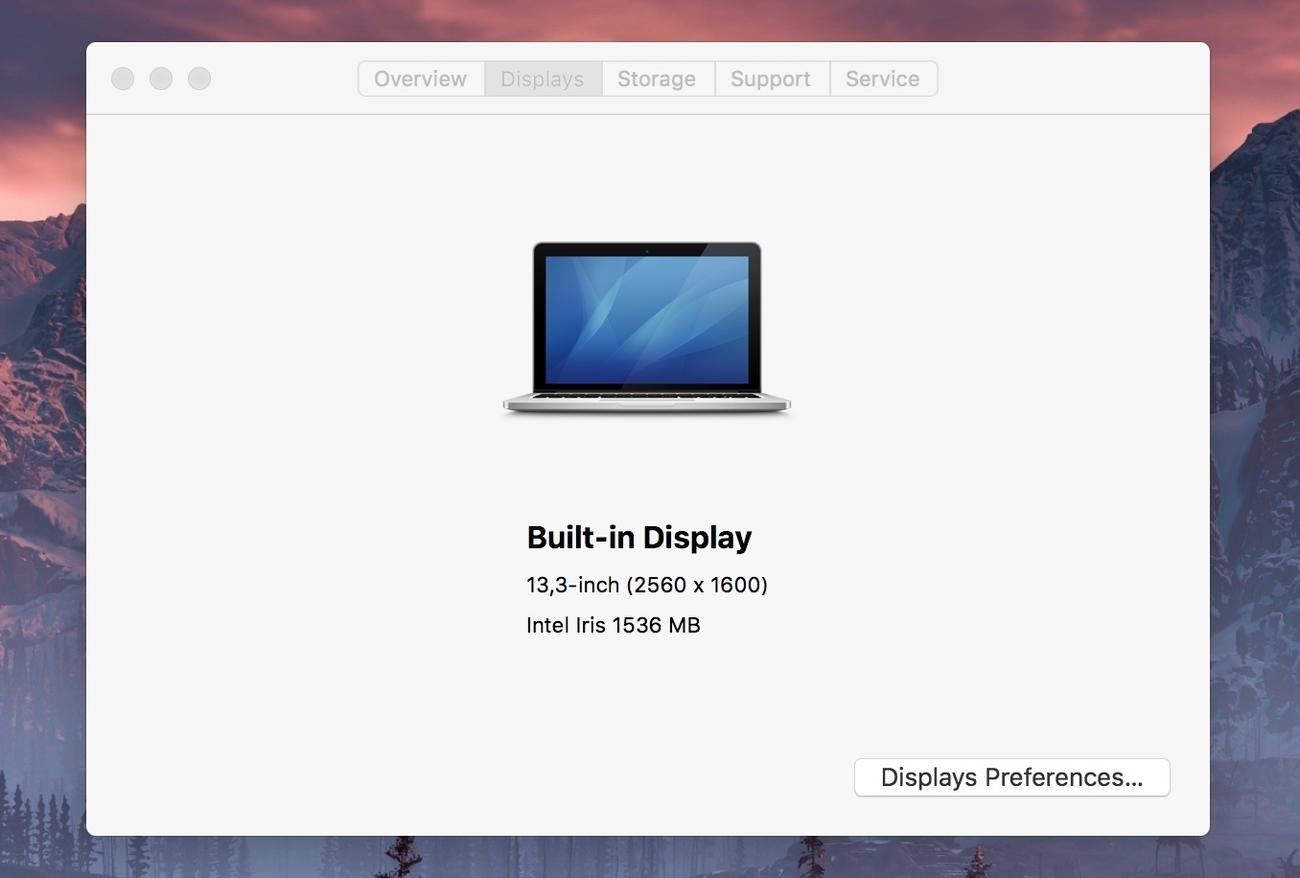Go to the Support tab
The width and height of the screenshot is (1300, 878).
(771, 79)
